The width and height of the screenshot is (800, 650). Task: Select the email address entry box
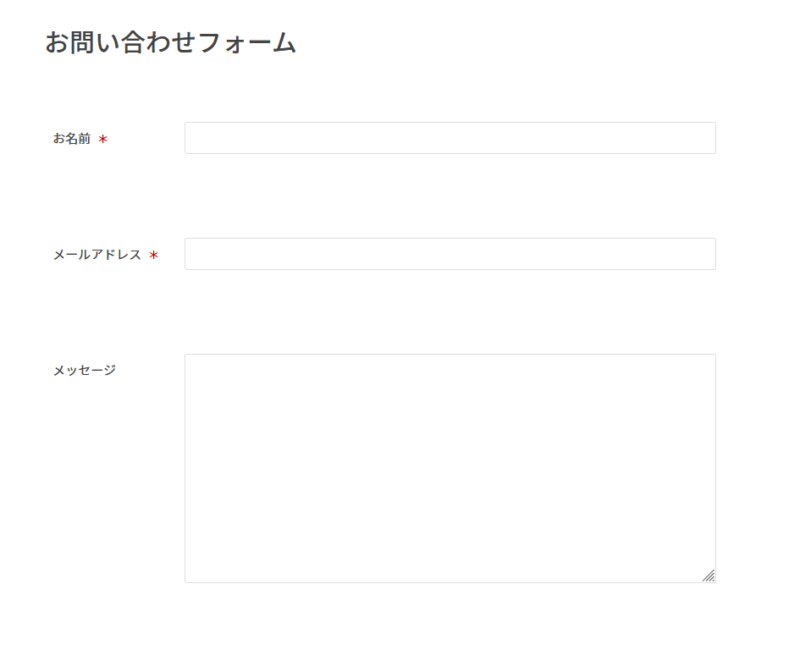(x=450, y=254)
